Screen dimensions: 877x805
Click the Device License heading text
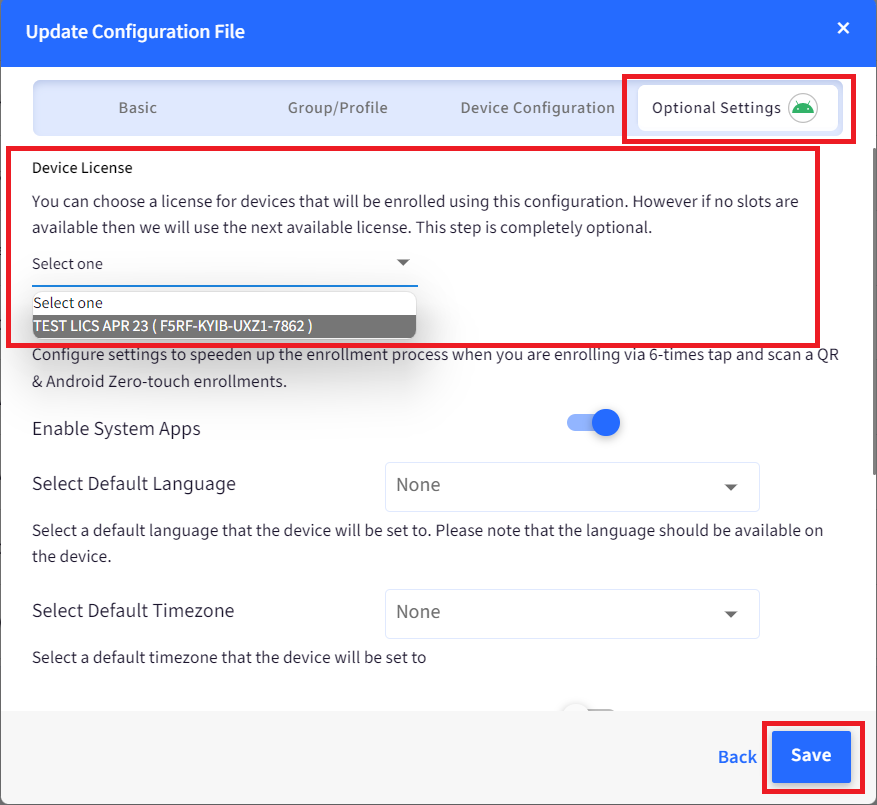[82, 168]
